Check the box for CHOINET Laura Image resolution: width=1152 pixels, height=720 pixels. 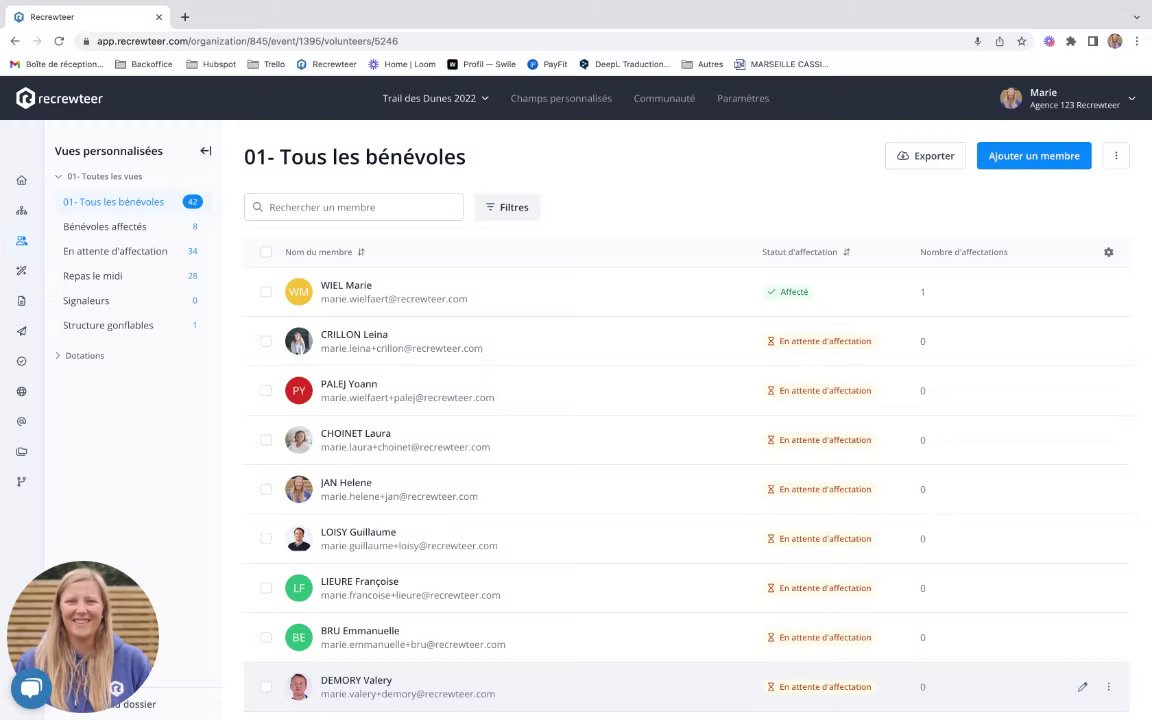tap(266, 440)
